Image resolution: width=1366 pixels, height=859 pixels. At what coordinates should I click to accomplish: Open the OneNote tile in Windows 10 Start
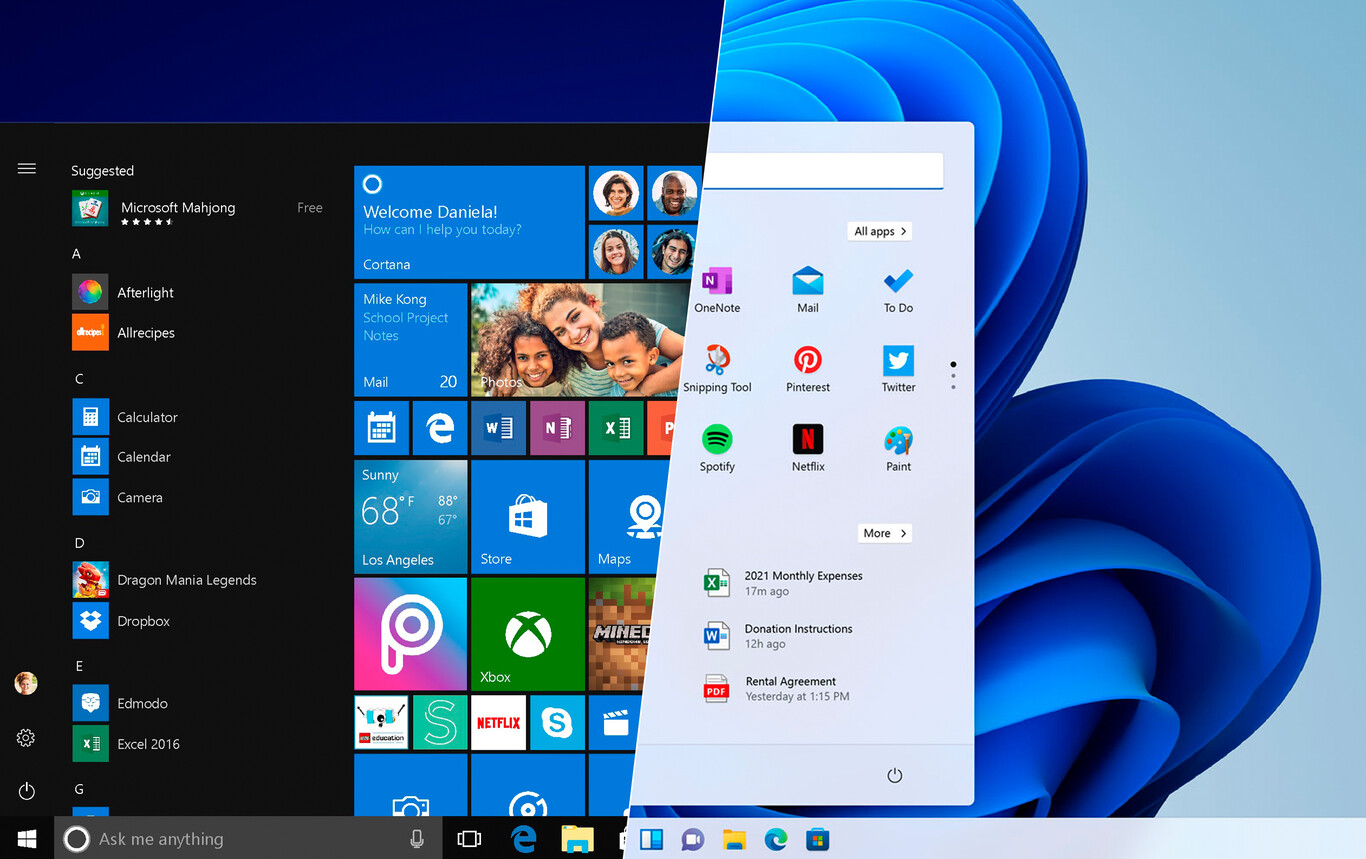557,428
